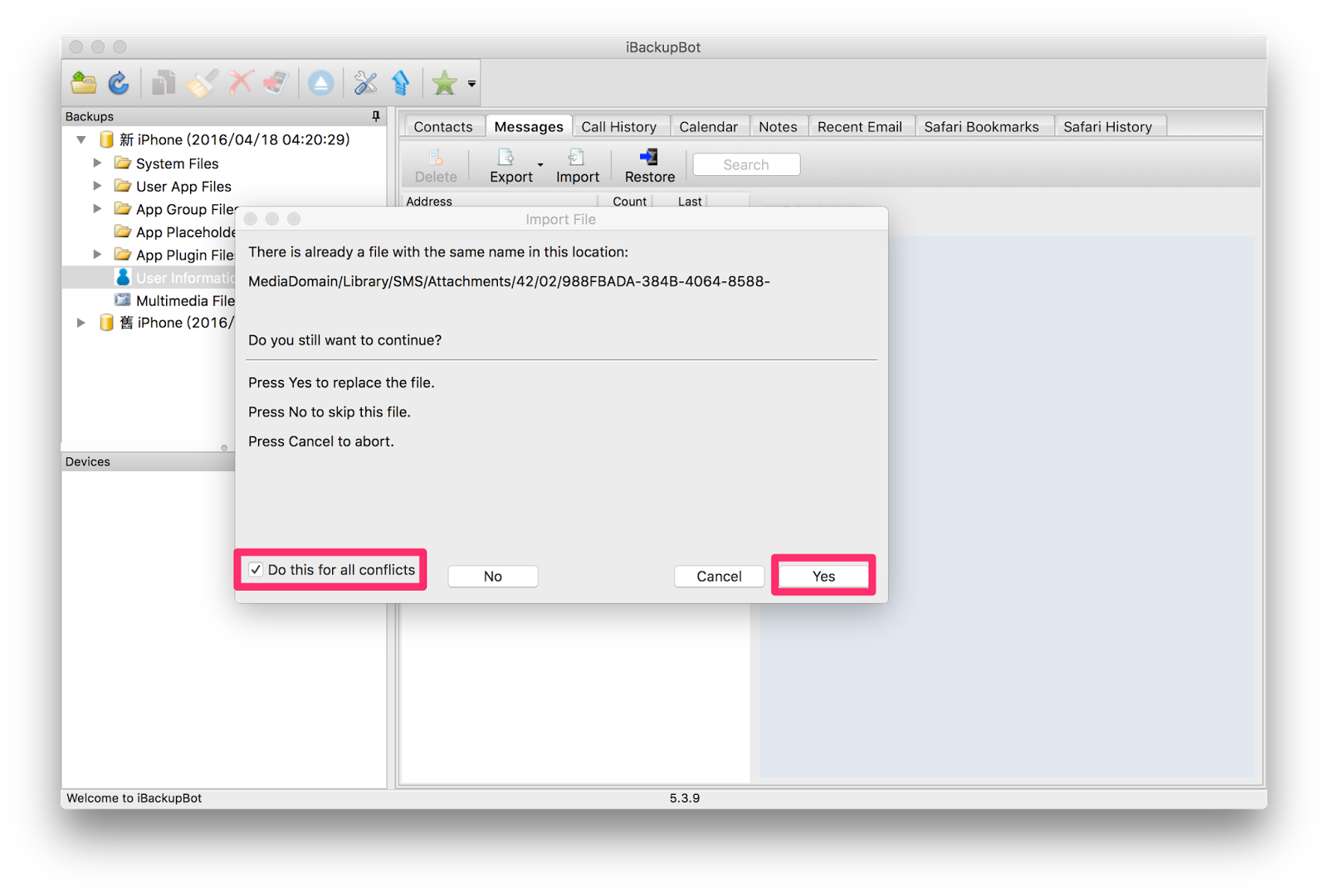Expand the User App Files folder
1328x896 pixels.
[x=97, y=186]
